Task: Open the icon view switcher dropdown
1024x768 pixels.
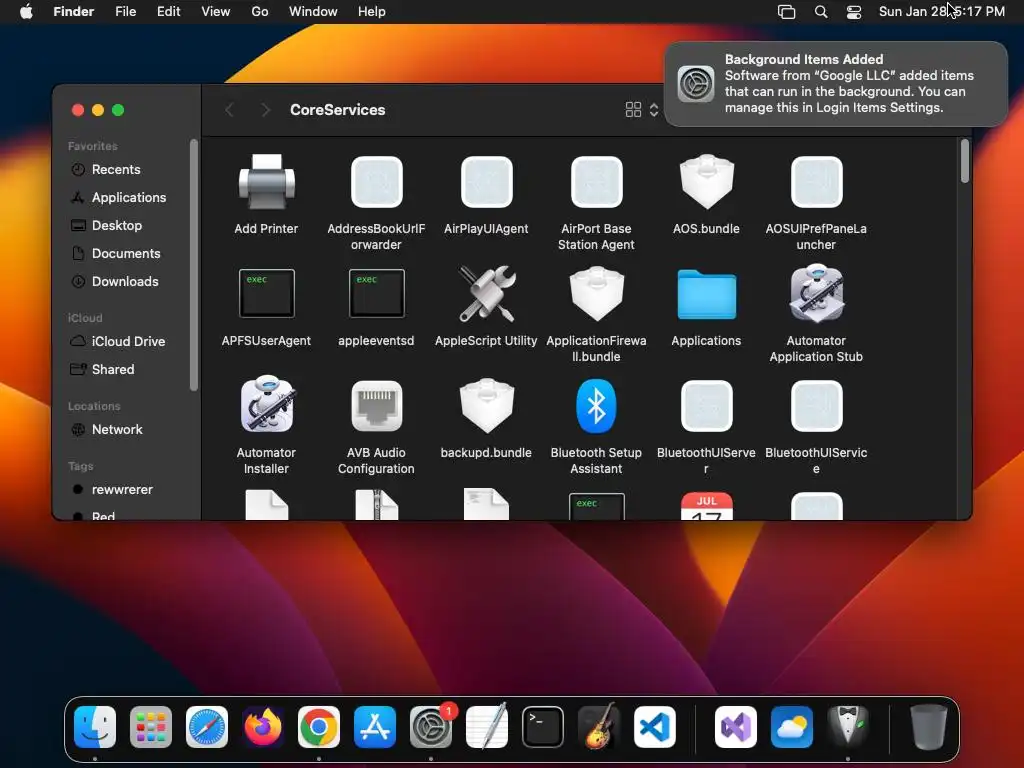Action: 642,110
